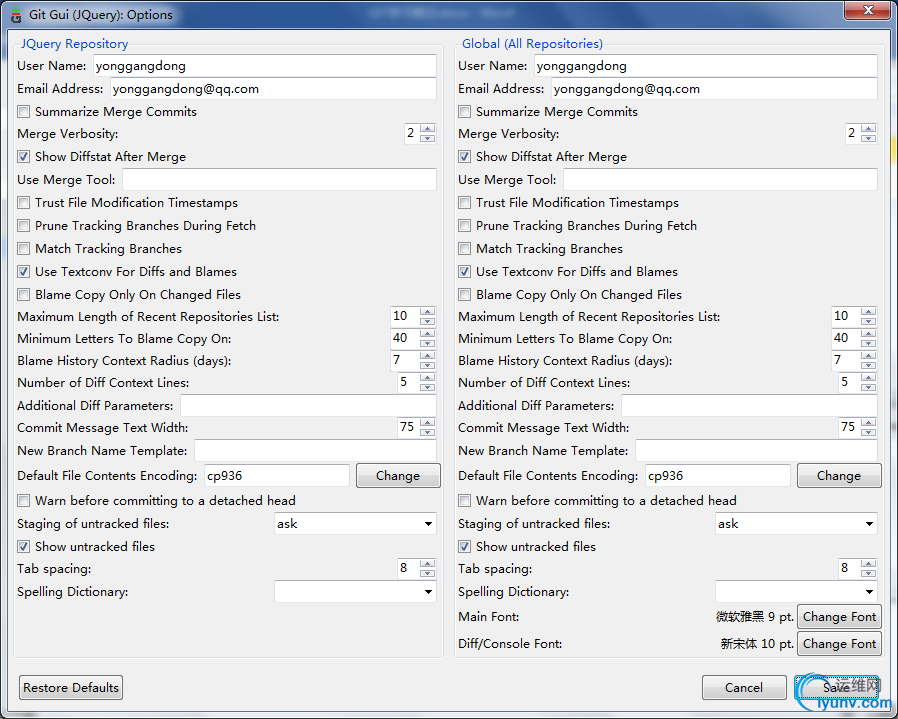Click User Name field in Global
Image resolution: width=898 pixels, height=719 pixels.
[x=706, y=66]
